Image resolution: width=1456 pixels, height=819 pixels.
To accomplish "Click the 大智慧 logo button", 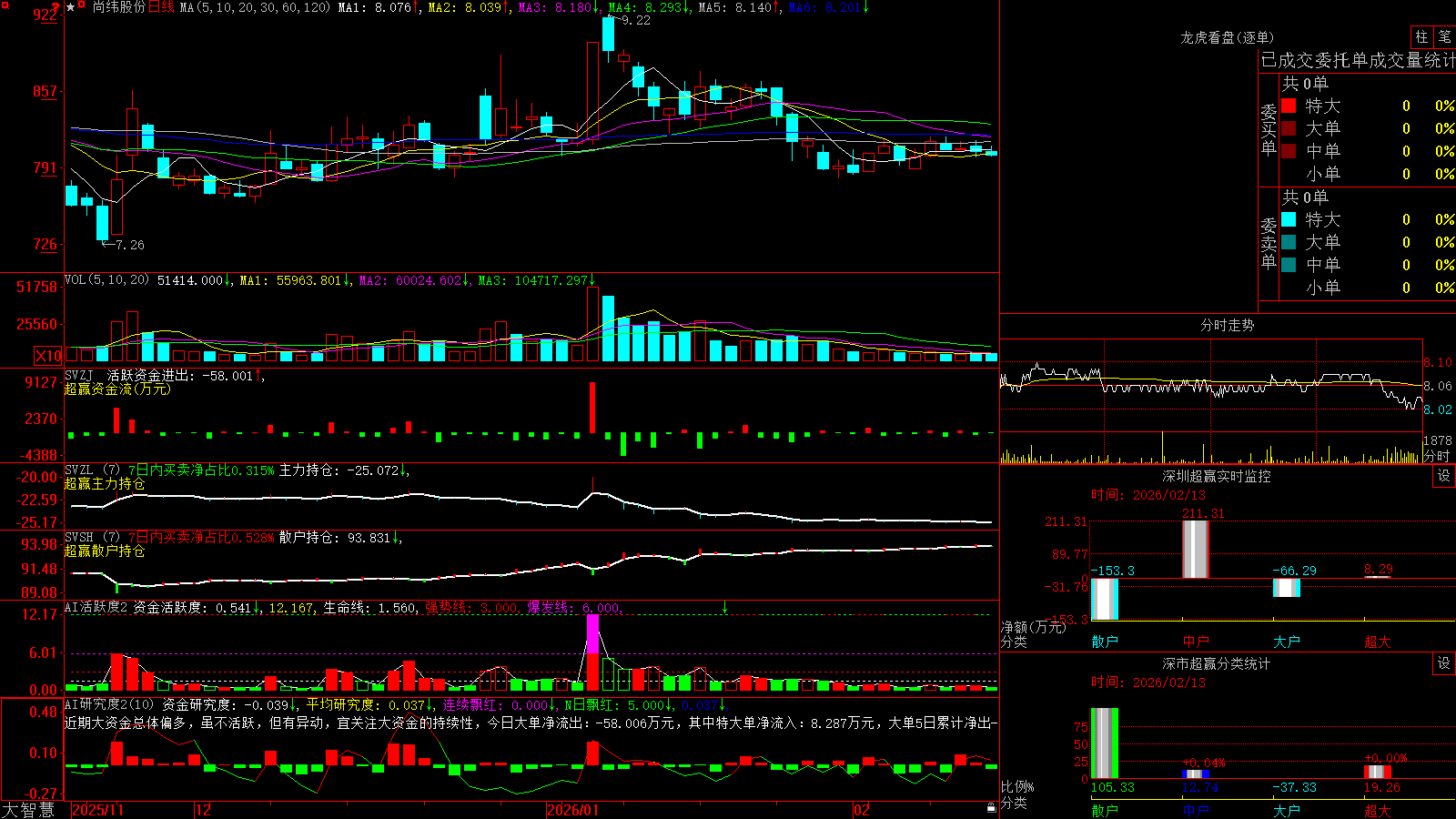I will pyautogui.click(x=28, y=810).
